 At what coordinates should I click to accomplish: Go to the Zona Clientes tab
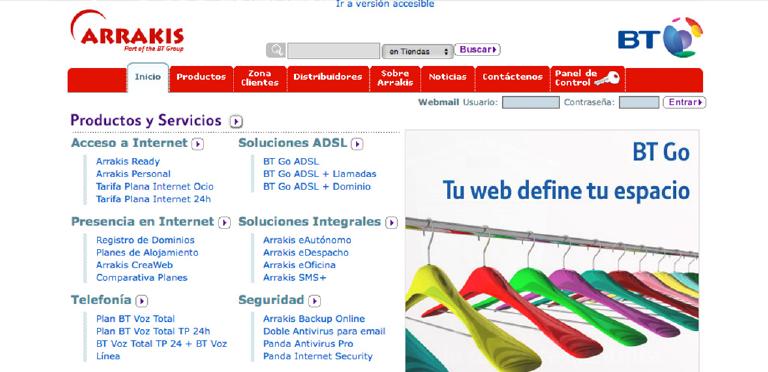point(260,79)
